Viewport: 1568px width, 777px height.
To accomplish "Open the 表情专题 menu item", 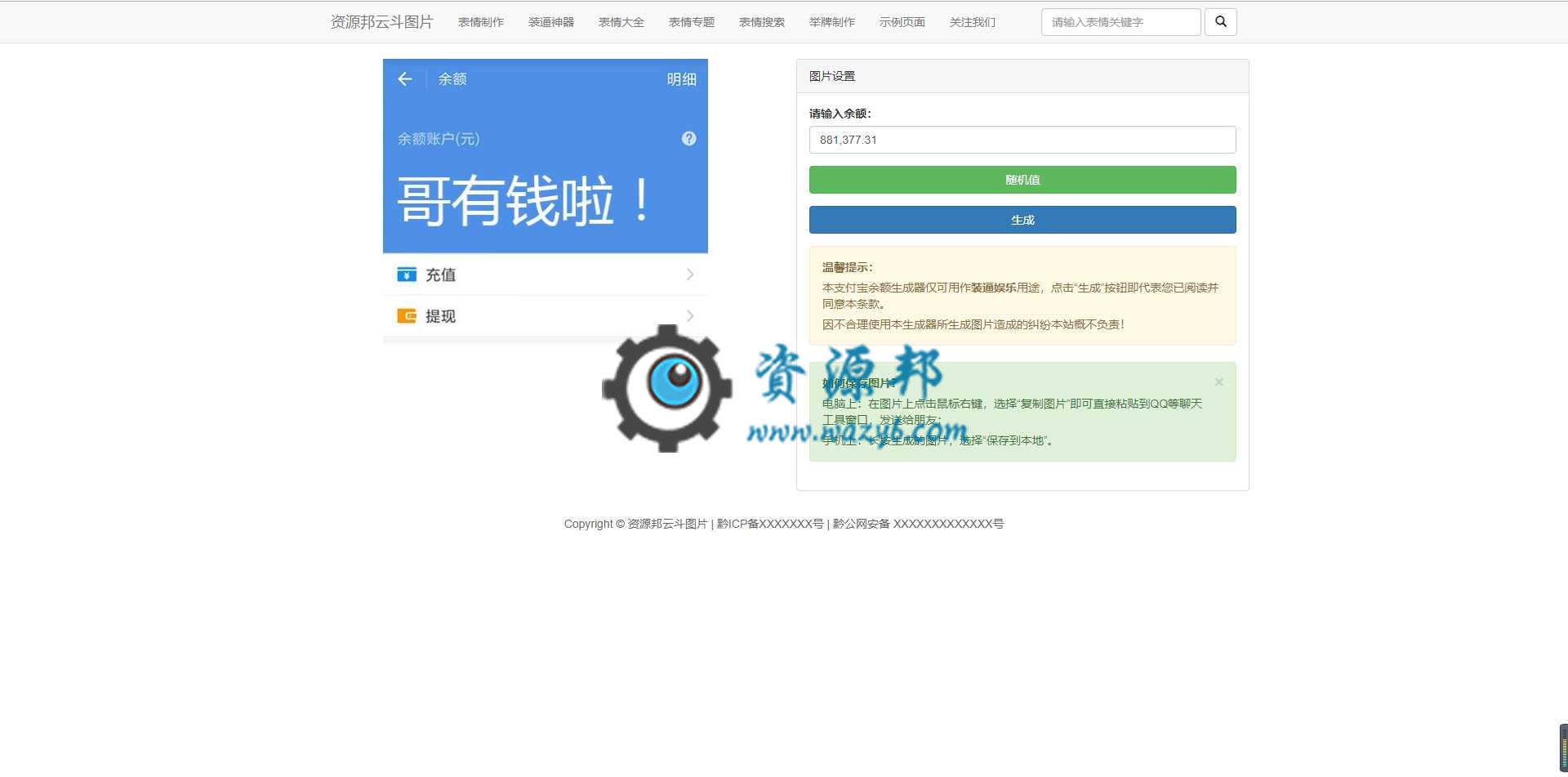I will [x=692, y=22].
